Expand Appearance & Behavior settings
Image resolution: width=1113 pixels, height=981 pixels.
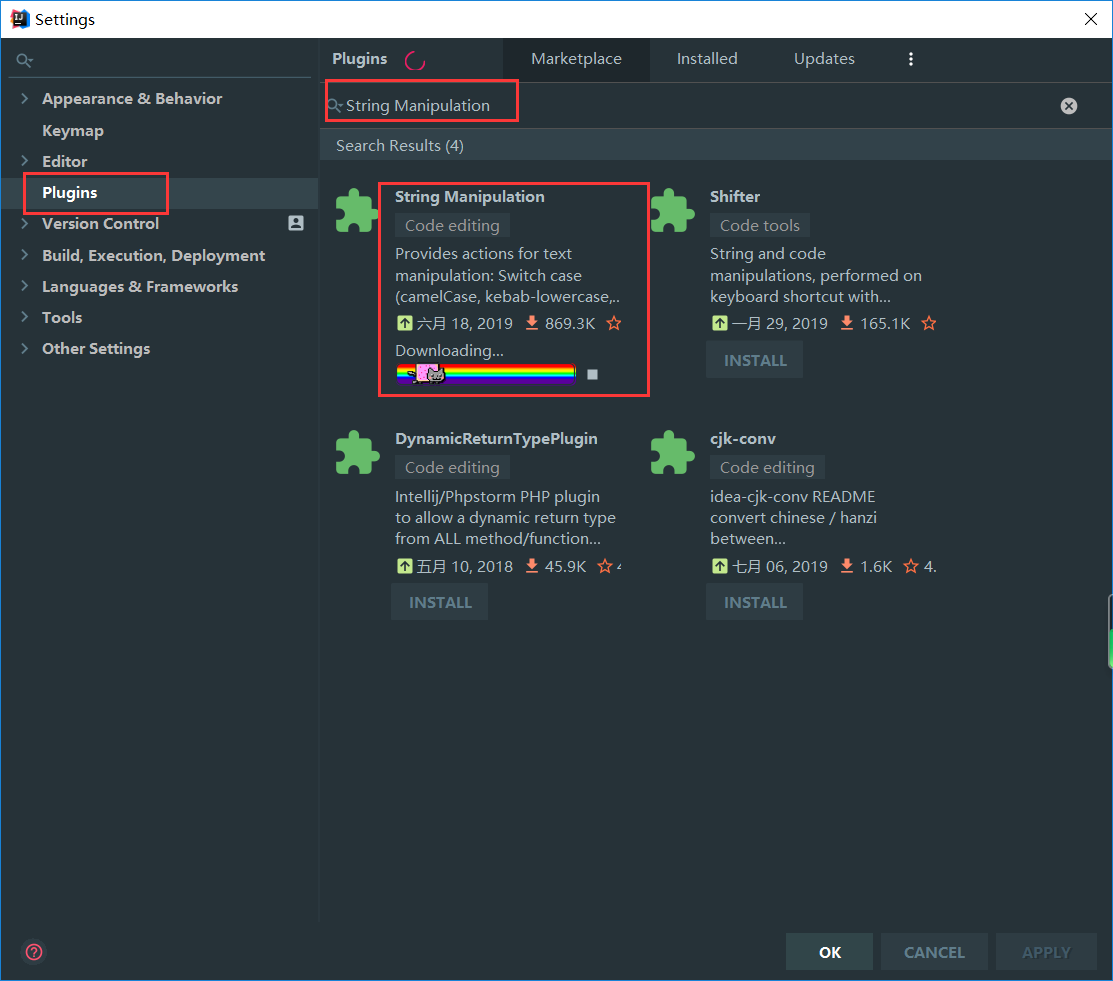point(25,99)
